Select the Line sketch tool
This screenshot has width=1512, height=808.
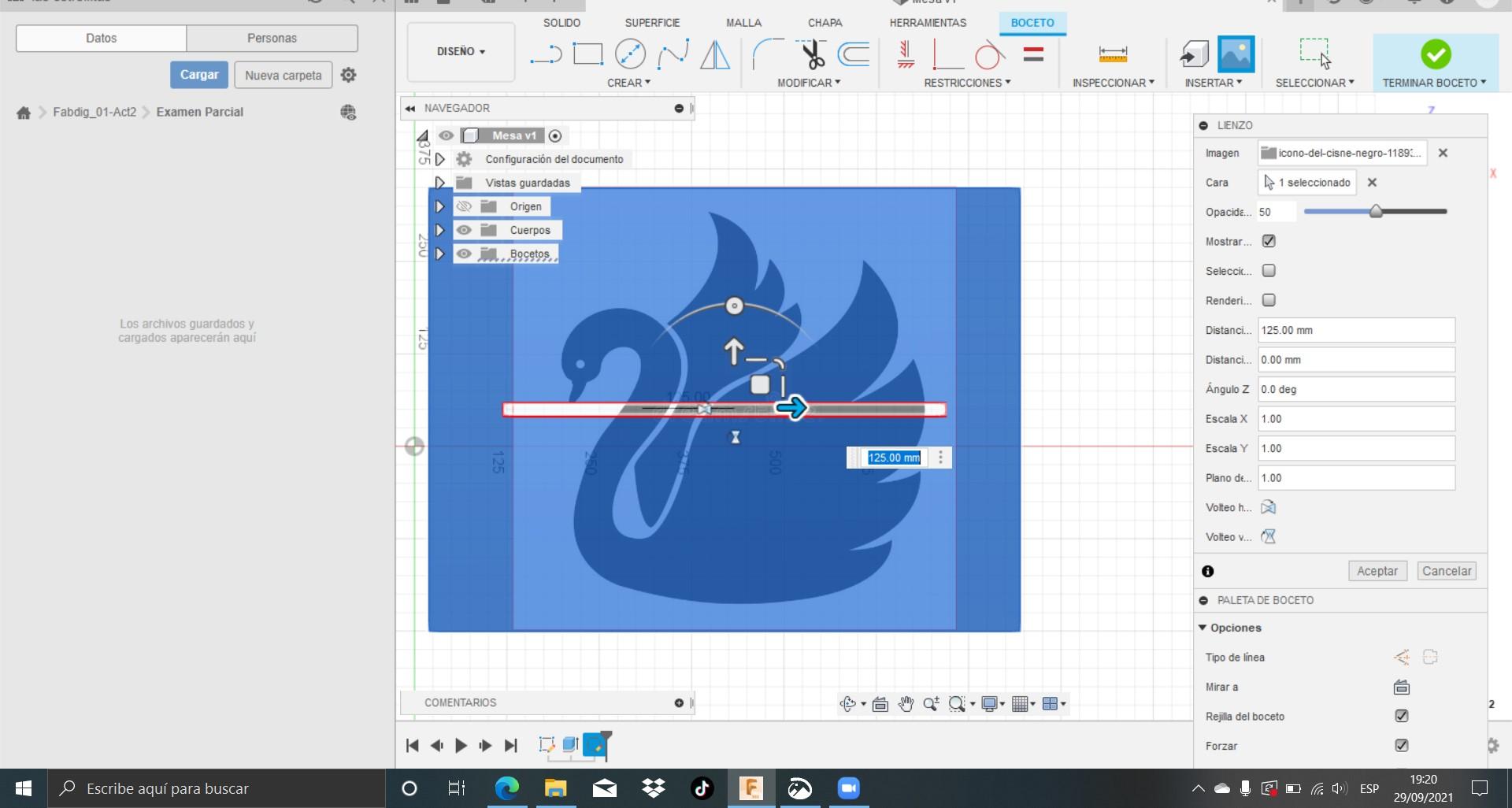click(546, 54)
